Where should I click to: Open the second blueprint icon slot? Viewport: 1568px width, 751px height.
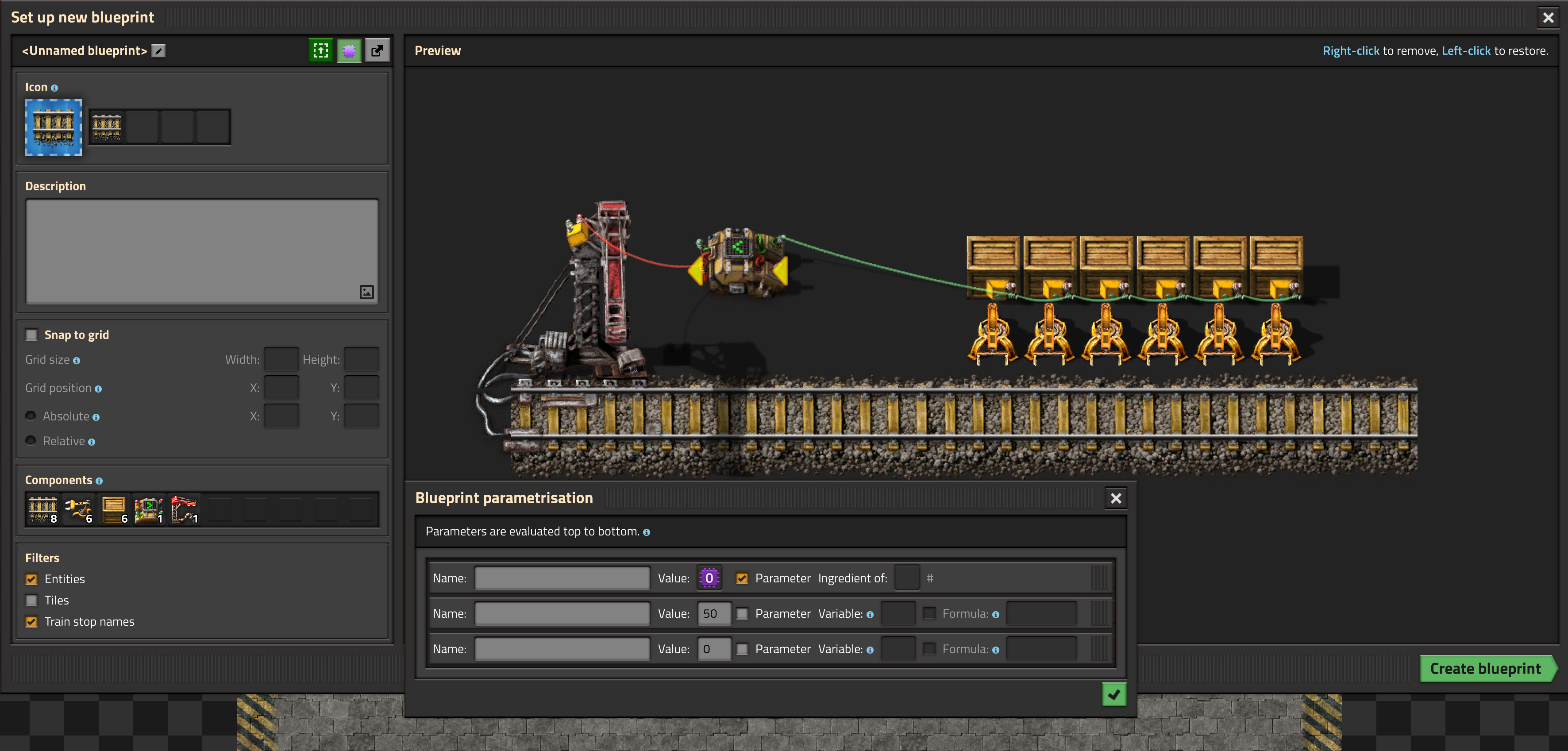pos(142,127)
